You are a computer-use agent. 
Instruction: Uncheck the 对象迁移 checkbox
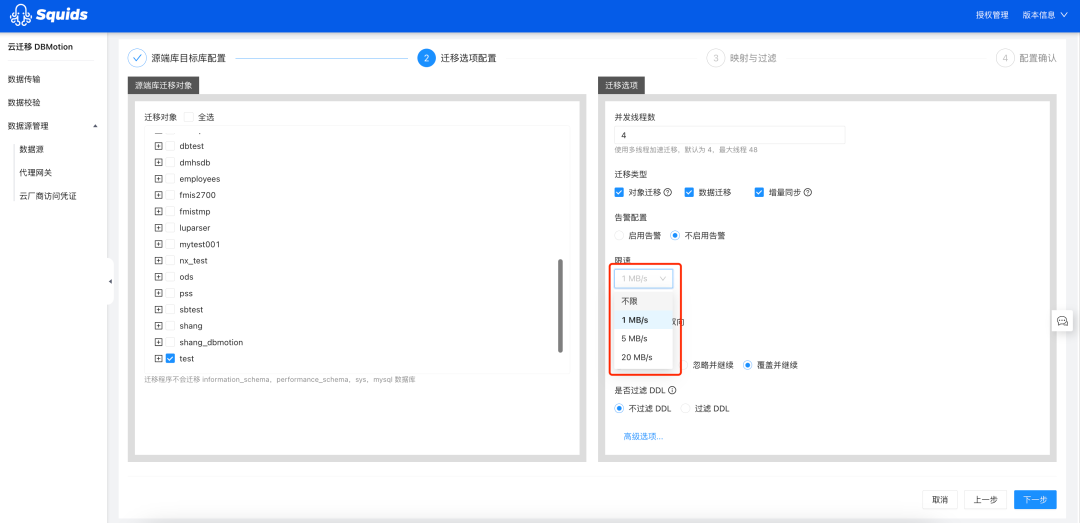pyautogui.click(x=619, y=192)
